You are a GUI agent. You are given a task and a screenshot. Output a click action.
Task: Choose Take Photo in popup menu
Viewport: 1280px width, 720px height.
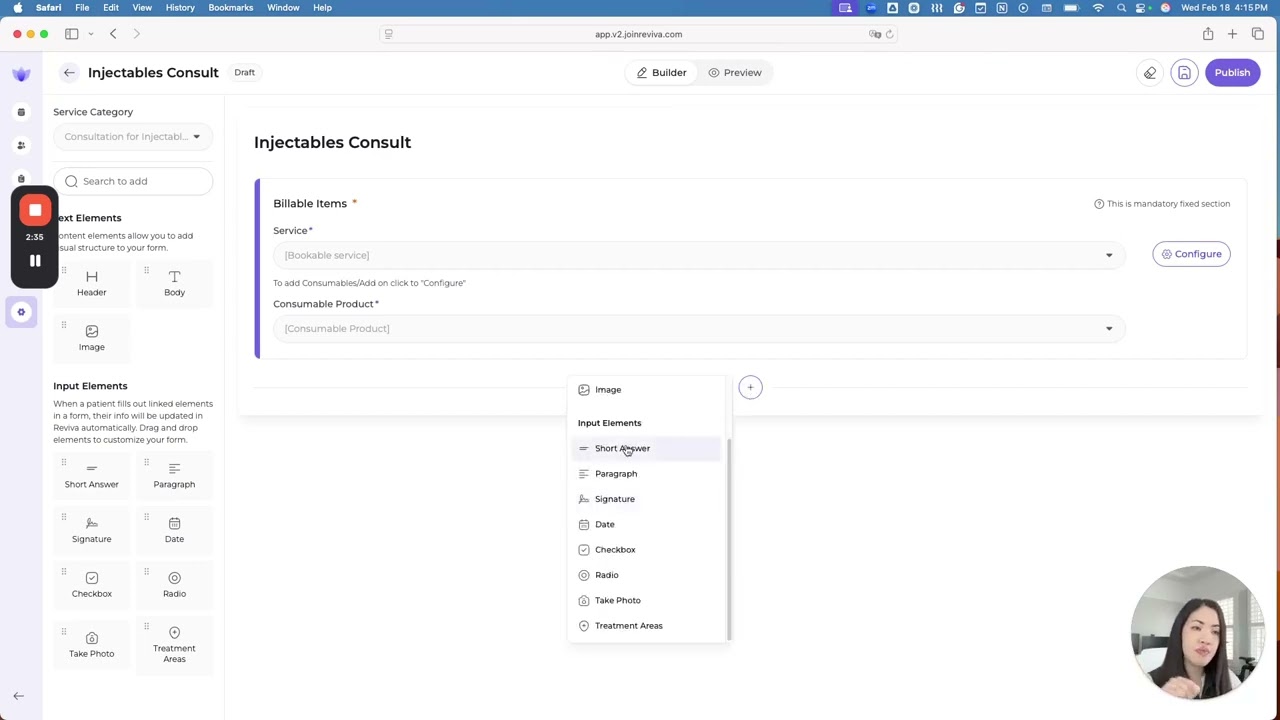[647, 600]
